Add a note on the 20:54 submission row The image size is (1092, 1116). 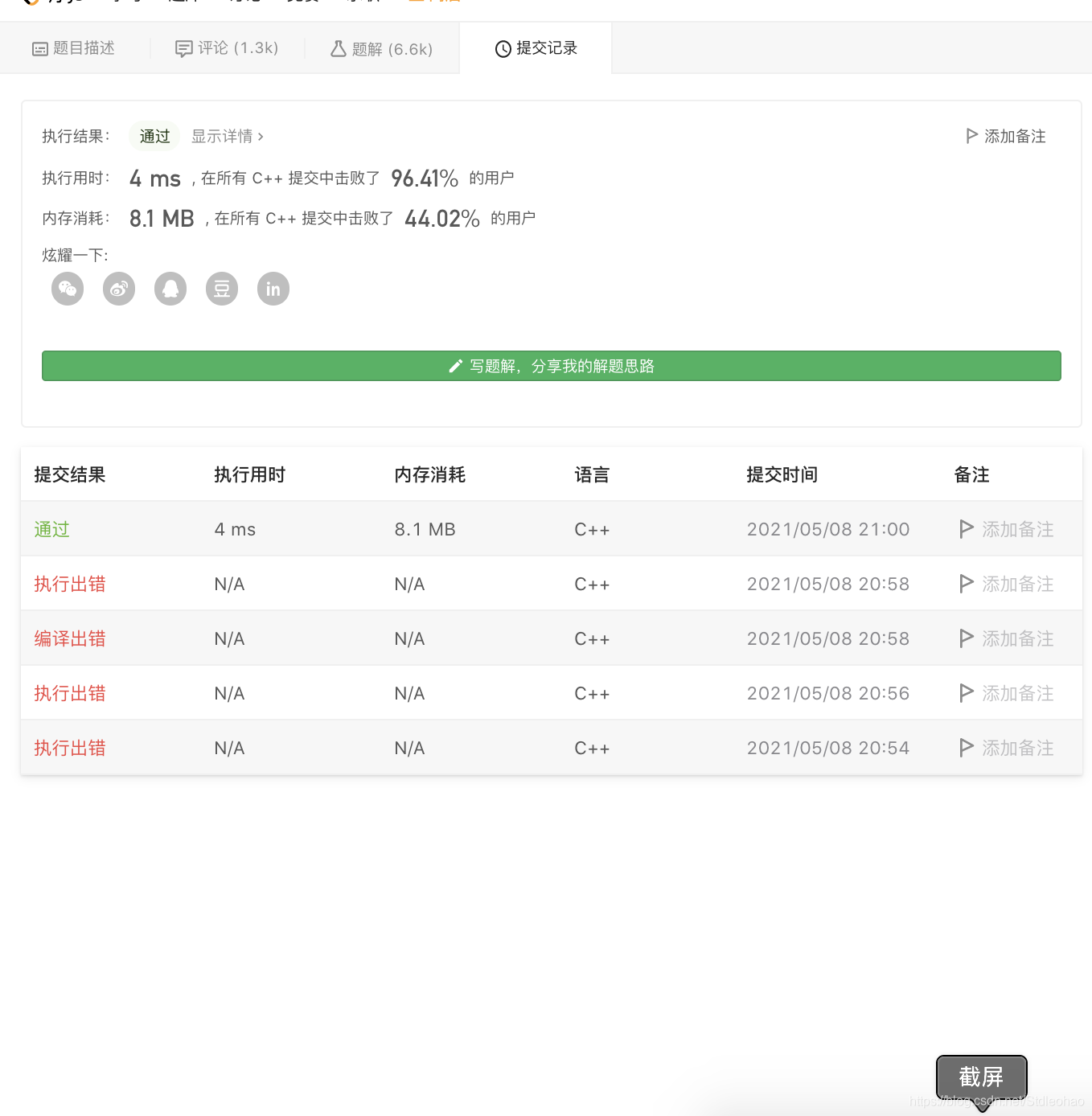pyautogui.click(x=1017, y=748)
